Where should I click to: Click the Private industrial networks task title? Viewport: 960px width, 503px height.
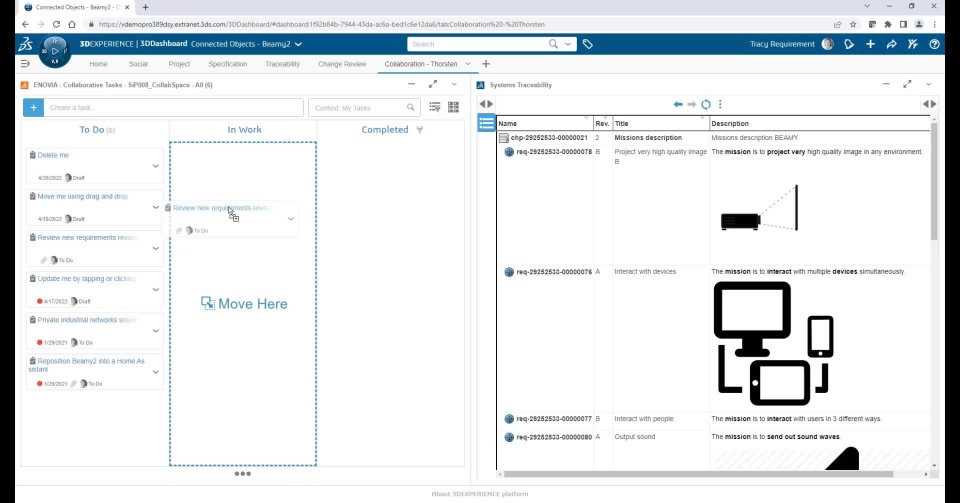(88, 320)
